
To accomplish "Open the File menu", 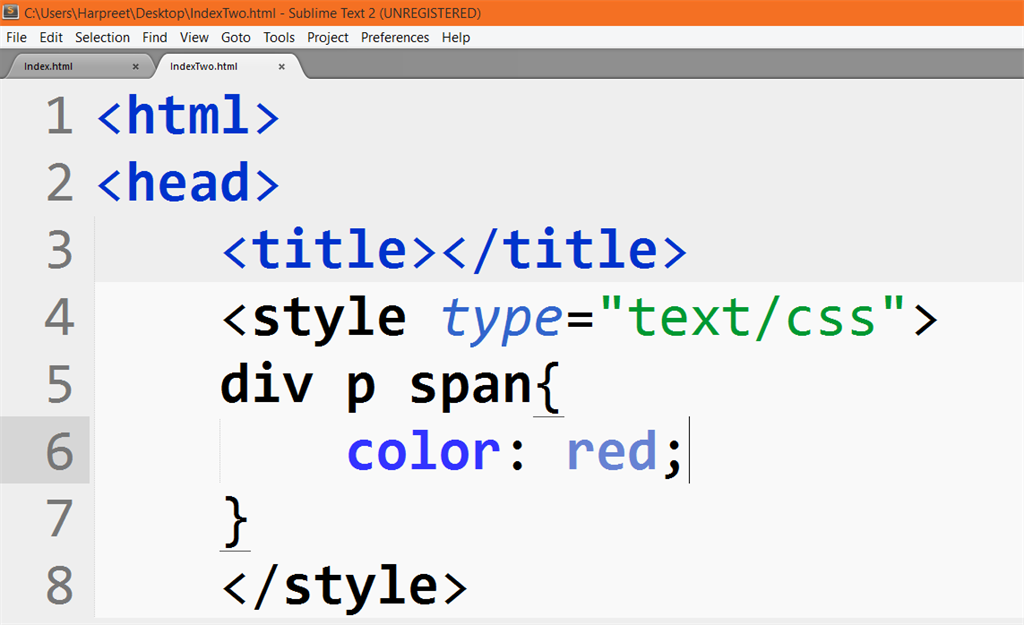I will [16, 37].
